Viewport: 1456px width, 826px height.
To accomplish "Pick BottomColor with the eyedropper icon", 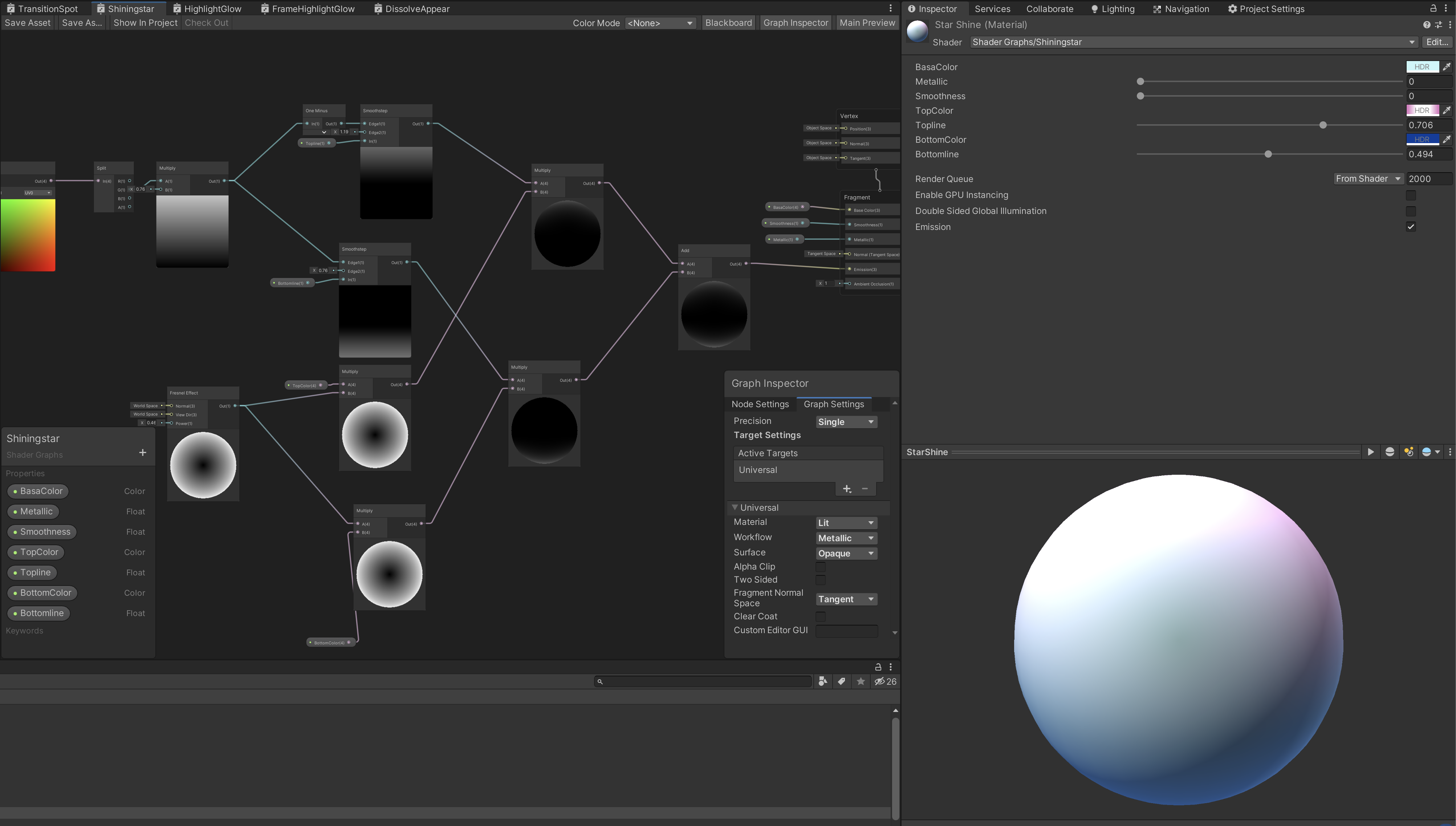I will [1447, 139].
